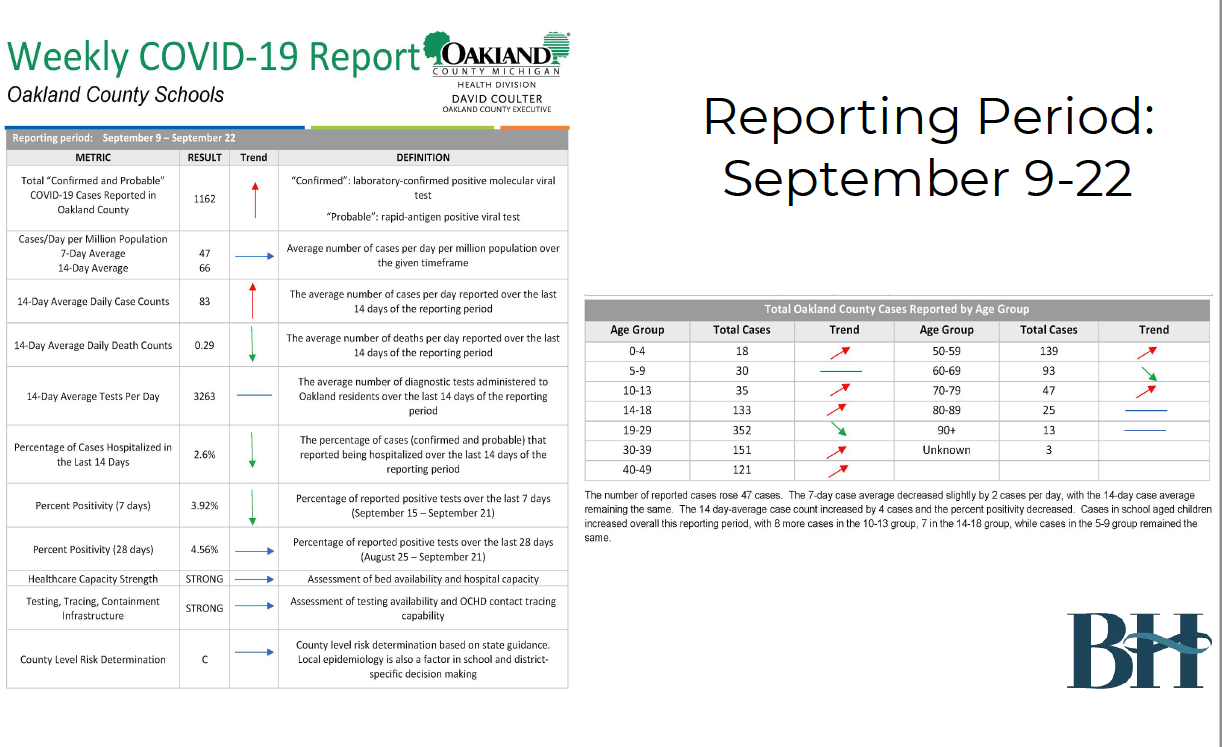
Task: Click the Reporting Period: September 9-22 heading
Action: click(x=927, y=148)
